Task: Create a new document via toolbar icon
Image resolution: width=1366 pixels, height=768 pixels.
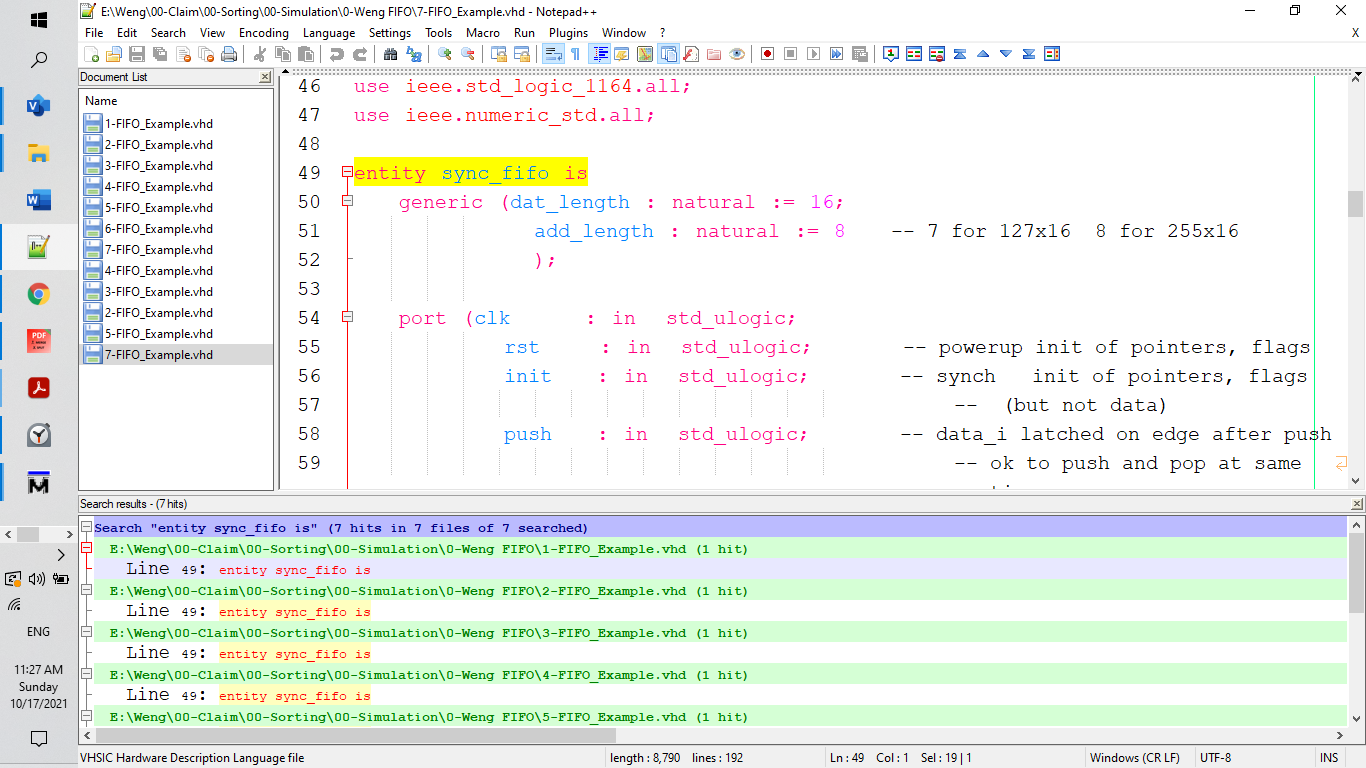Action: pyautogui.click(x=91, y=54)
